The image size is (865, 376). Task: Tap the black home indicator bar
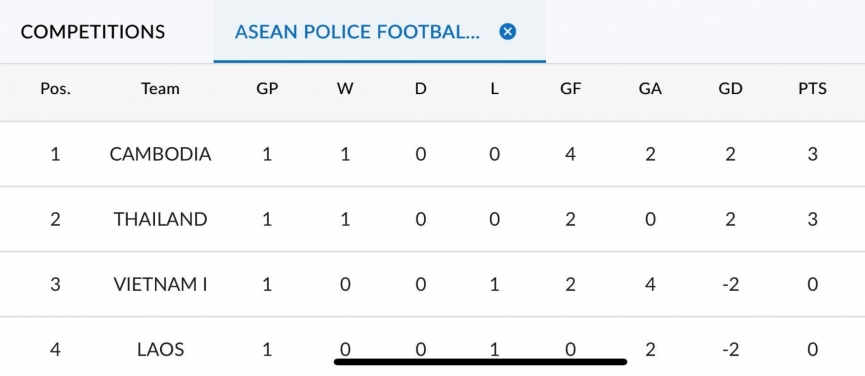[480, 362]
